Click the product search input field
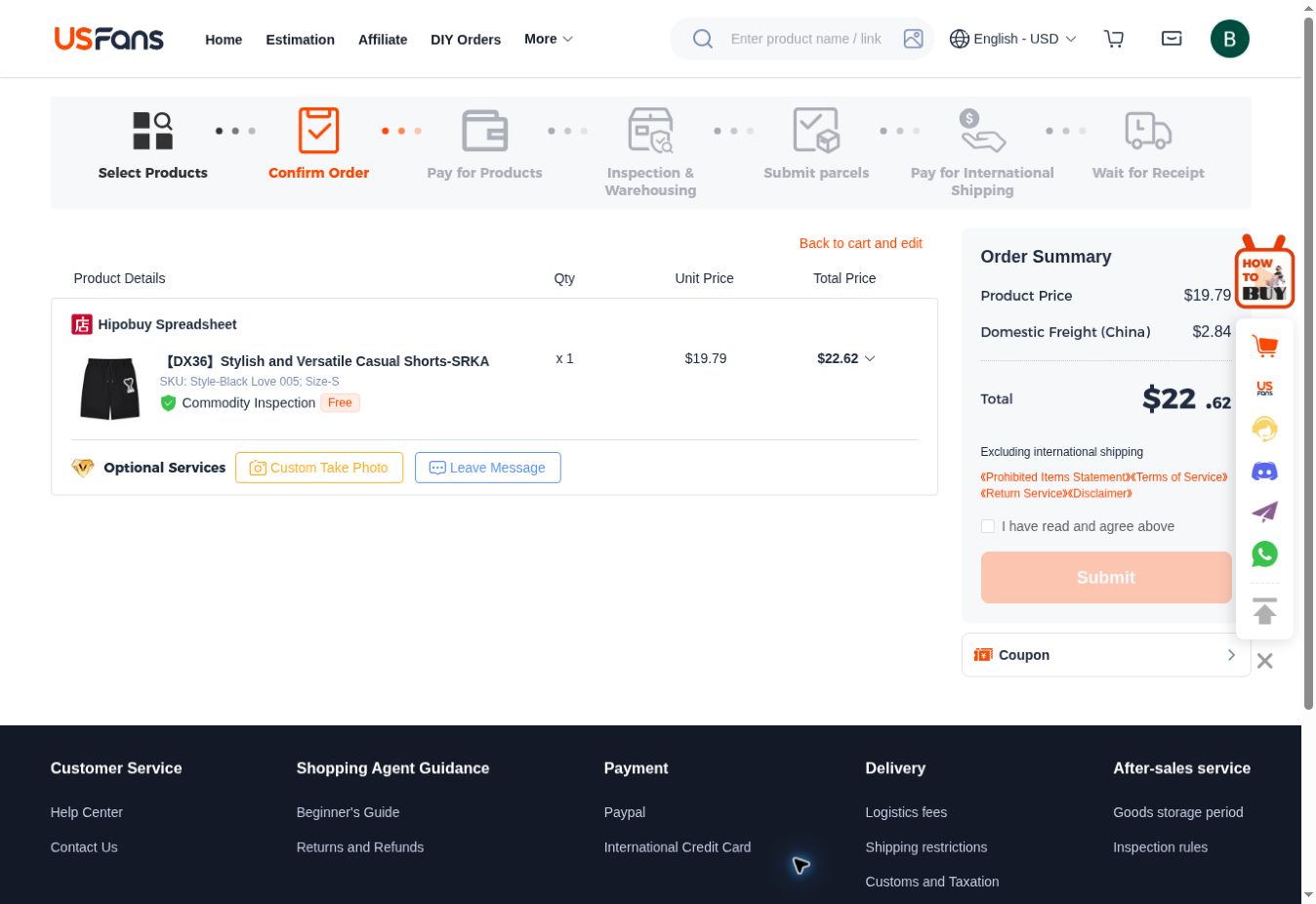 806,39
